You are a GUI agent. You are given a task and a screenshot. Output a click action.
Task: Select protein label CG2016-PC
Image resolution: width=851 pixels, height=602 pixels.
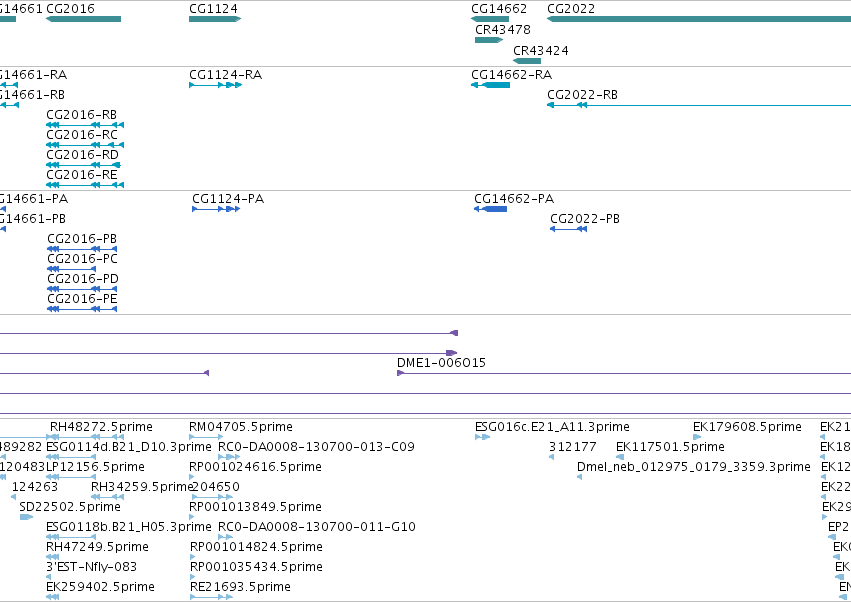[x=82, y=259]
